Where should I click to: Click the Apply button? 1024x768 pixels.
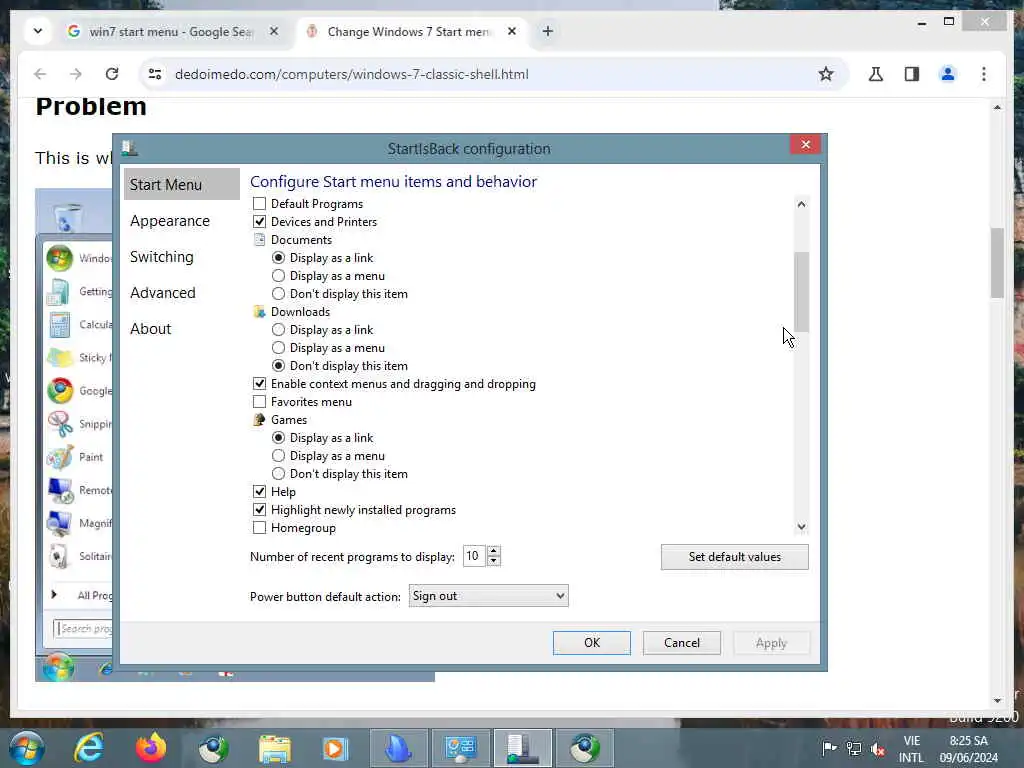(x=771, y=643)
